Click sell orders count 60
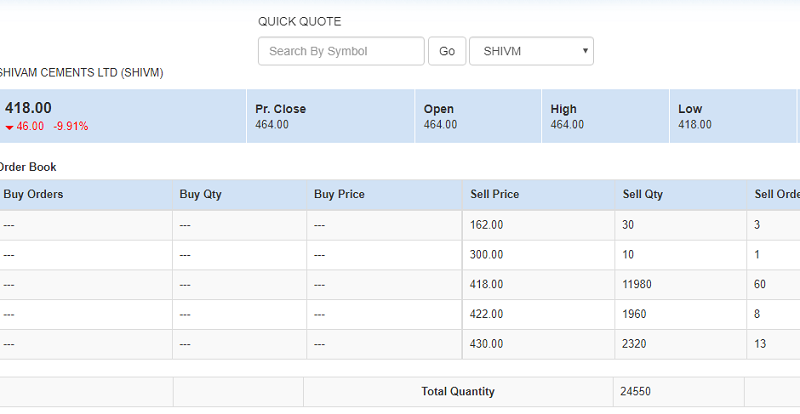This screenshot has height=414, width=800. (x=760, y=284)
